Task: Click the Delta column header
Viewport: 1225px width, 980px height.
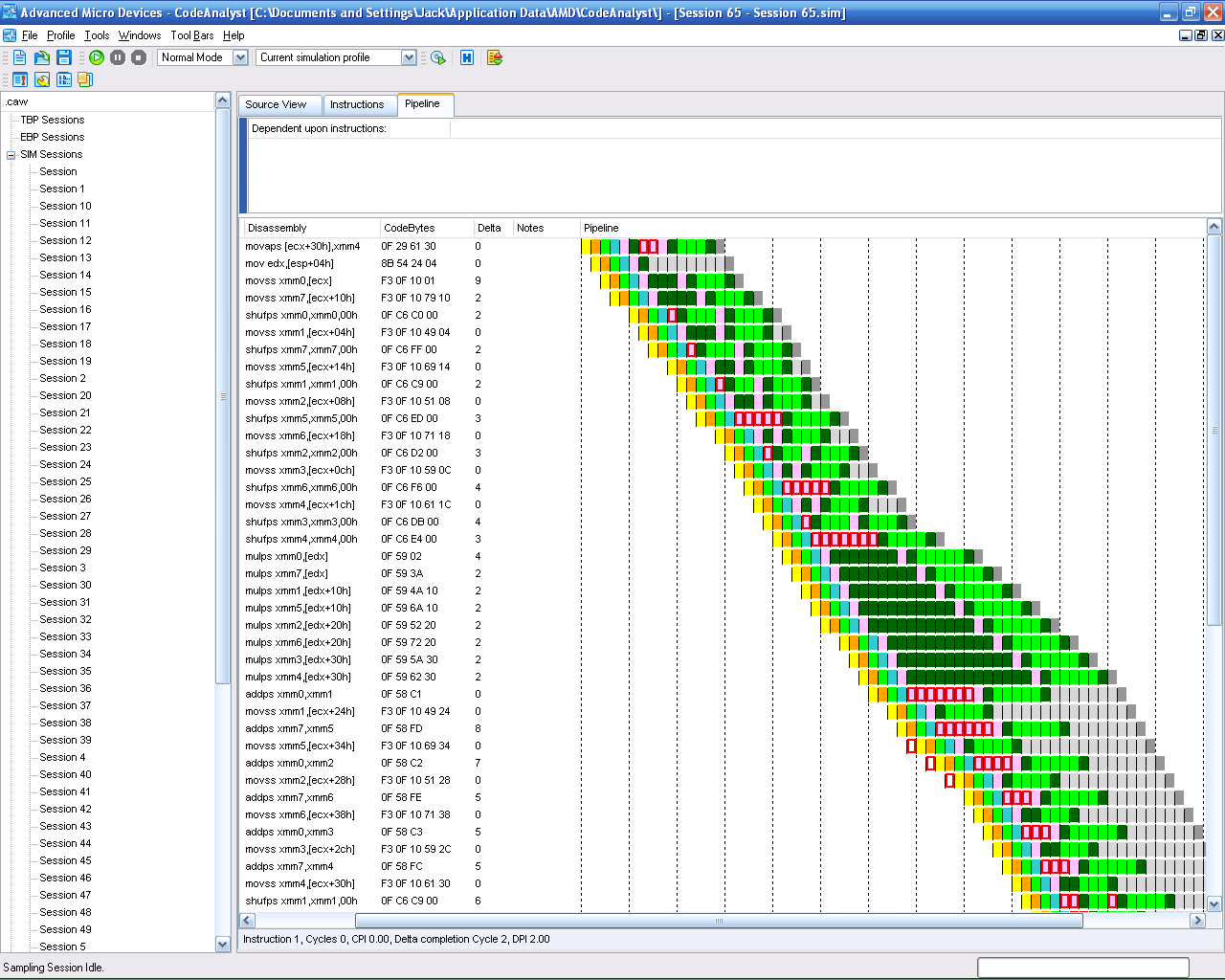Action: click(x=492, y=228)
